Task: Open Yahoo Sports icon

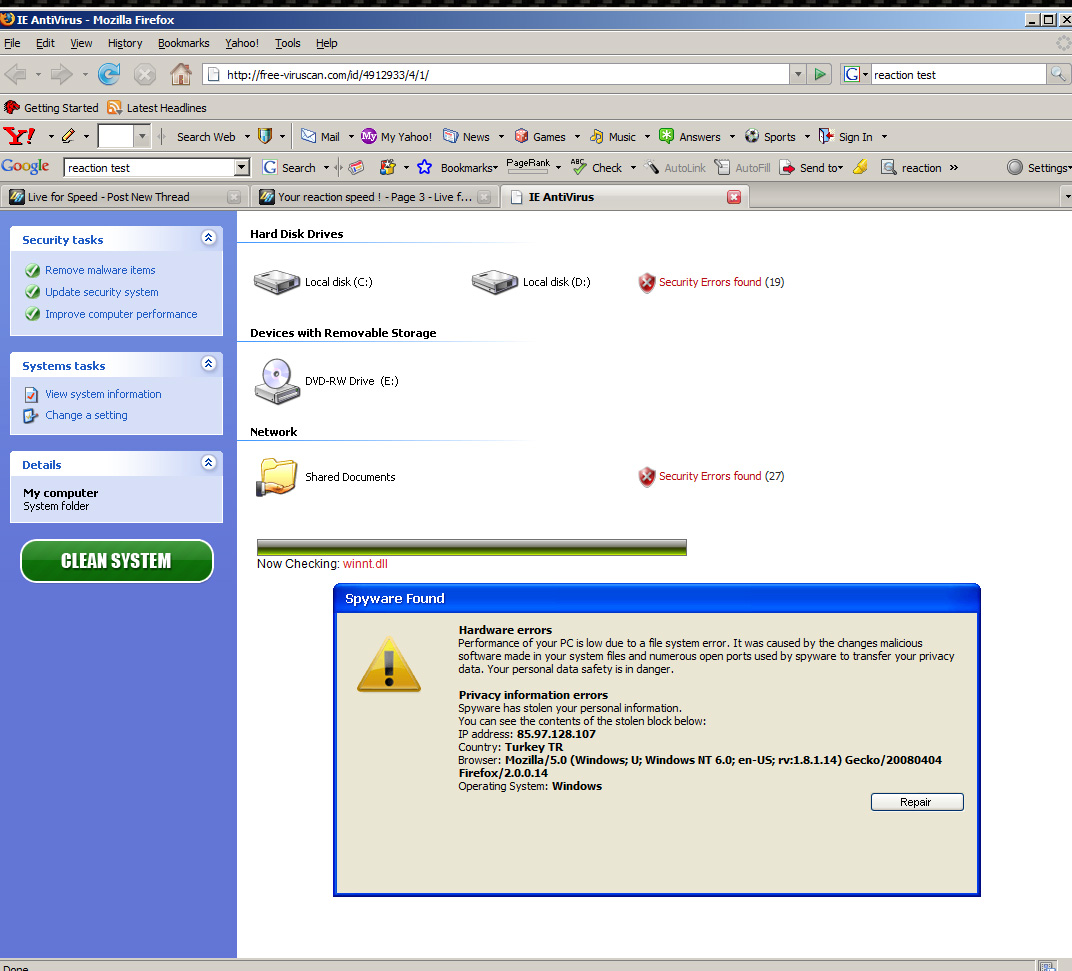Action: pos(752,136)
